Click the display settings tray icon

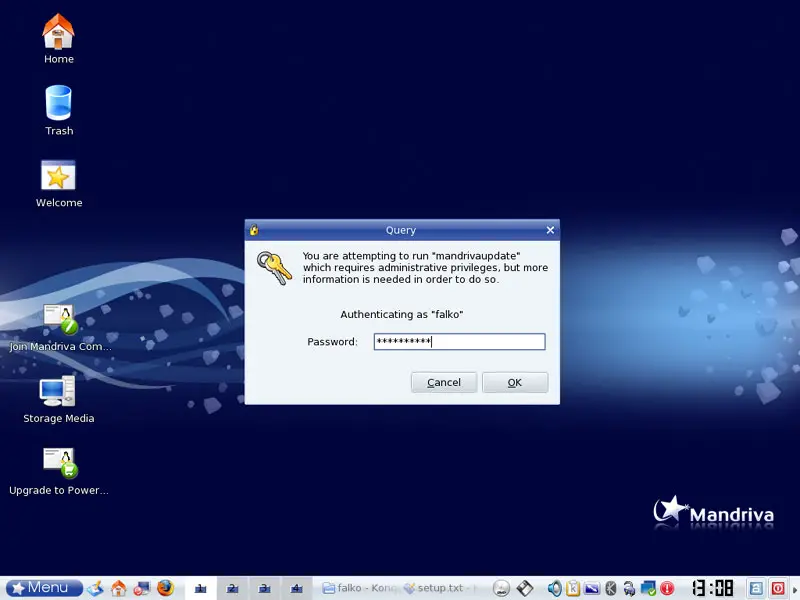click(592, 588)
